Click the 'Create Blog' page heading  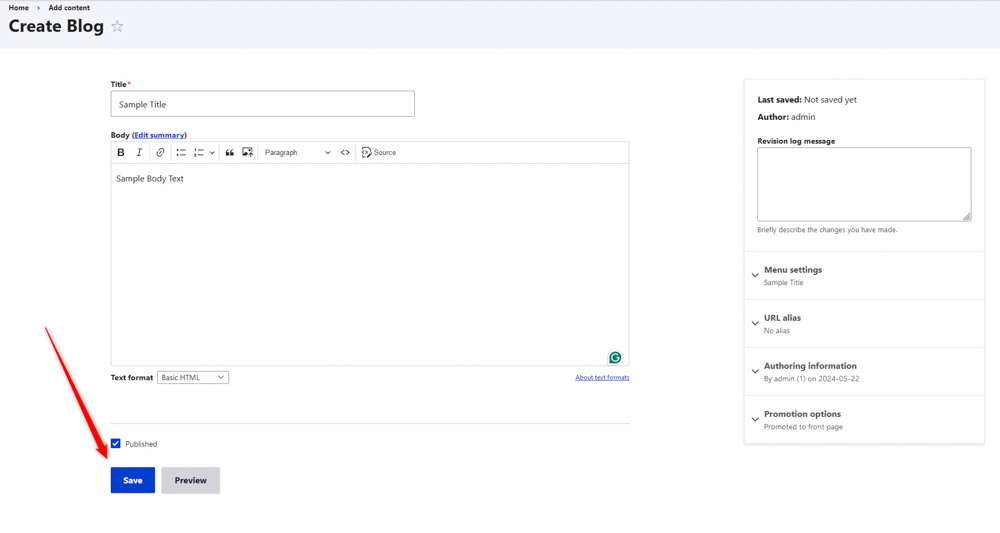point(56,26)
